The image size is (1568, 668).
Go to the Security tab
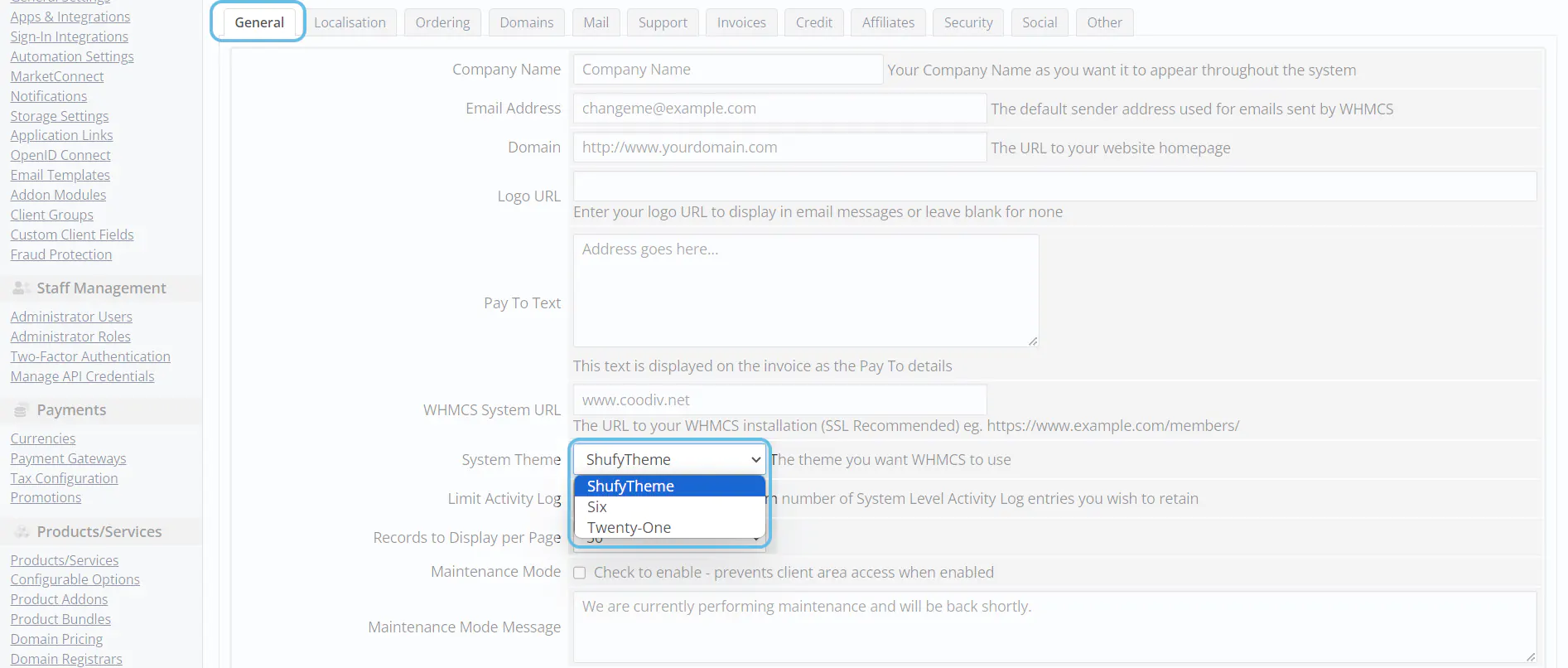tap(968, 22)
